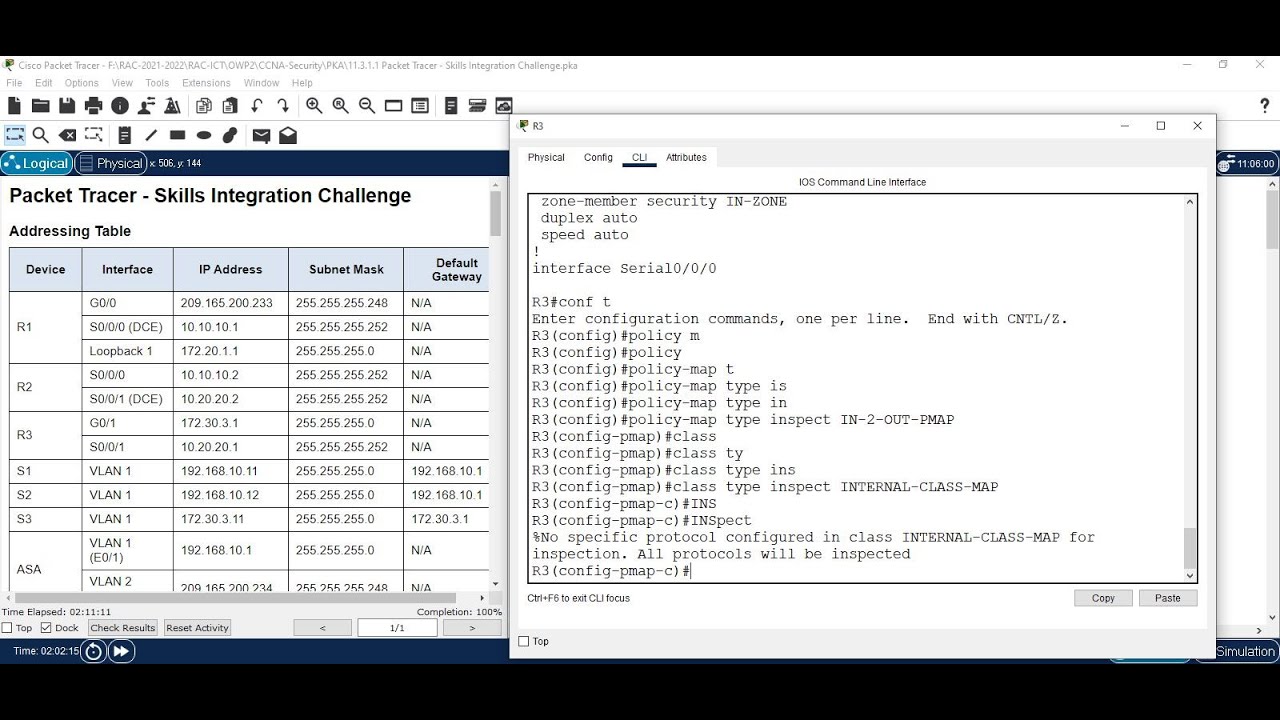Open the Edit menu
Viewport: 1280px width, 720px height.
(x=44, y=83)
